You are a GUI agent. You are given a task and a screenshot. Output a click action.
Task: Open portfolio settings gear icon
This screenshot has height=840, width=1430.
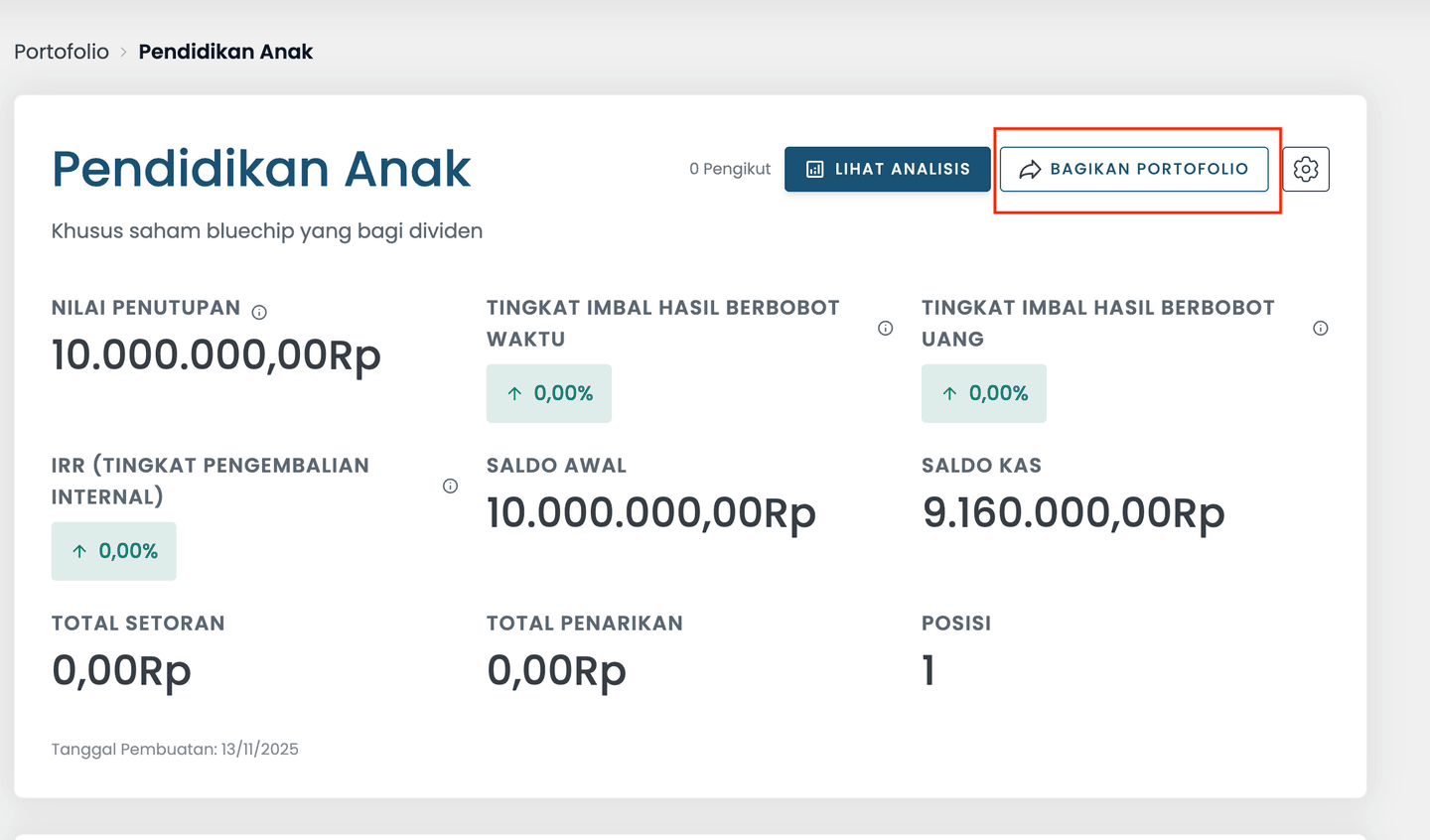[x=1306, y=170]
